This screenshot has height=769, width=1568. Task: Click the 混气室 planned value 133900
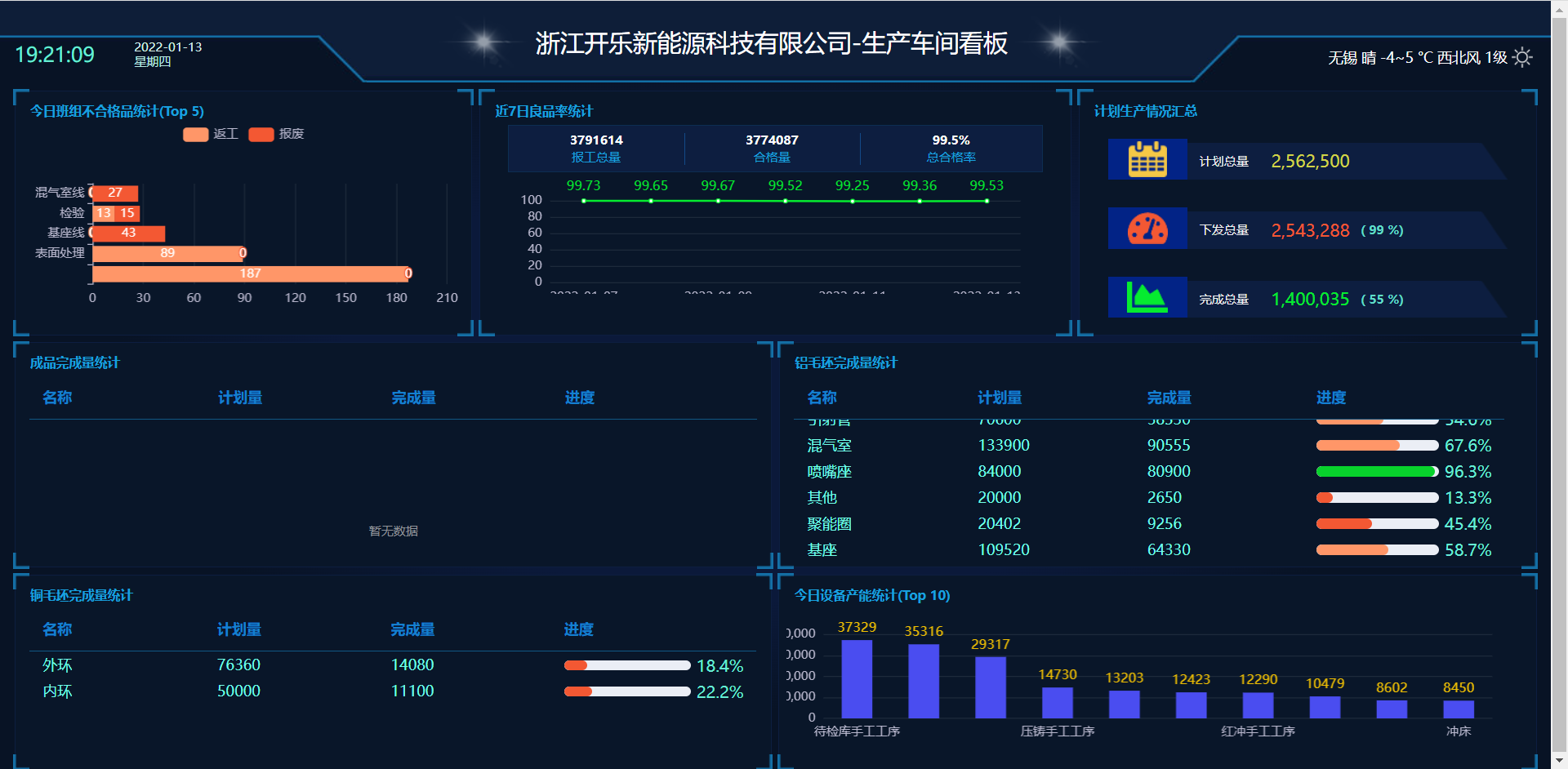(x=1004, y=446)
